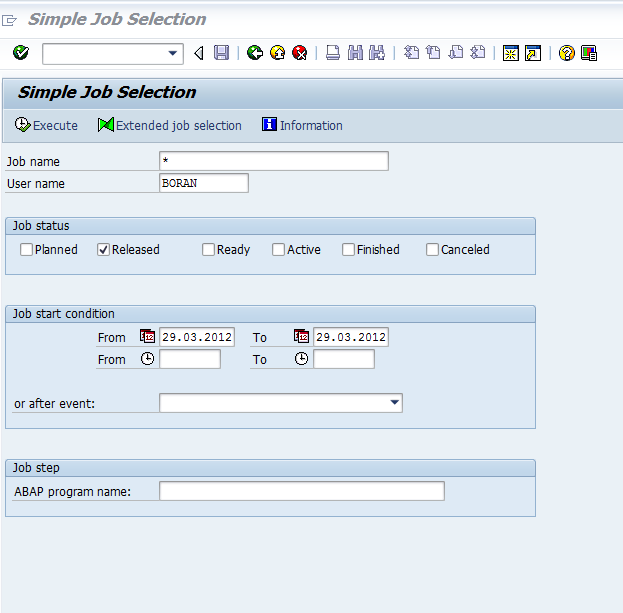Enable the Ready checkbox
Image resolution: width=623 pixels, height=613 pixels.
208,249
